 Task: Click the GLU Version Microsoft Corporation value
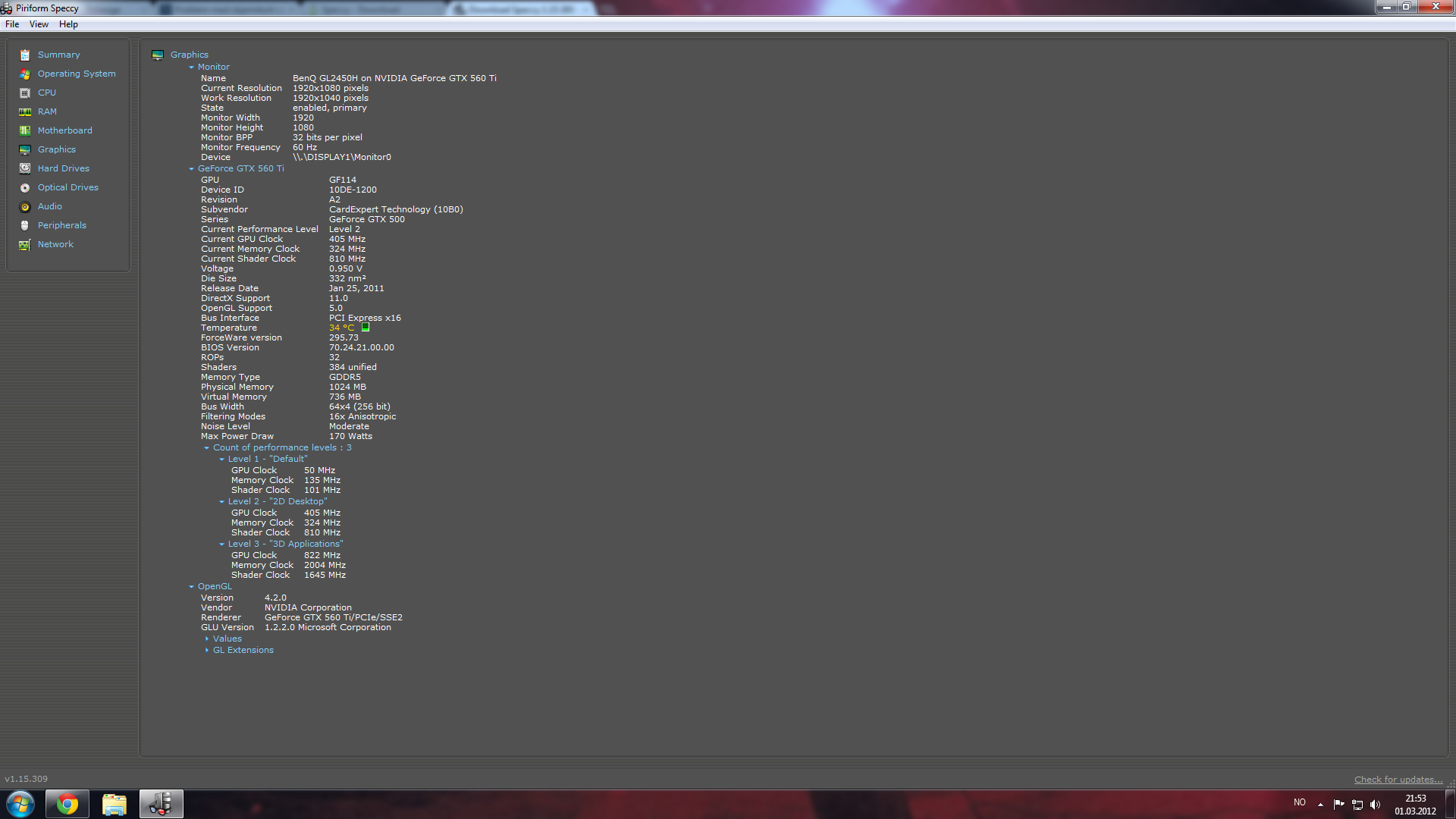(328, 627)
